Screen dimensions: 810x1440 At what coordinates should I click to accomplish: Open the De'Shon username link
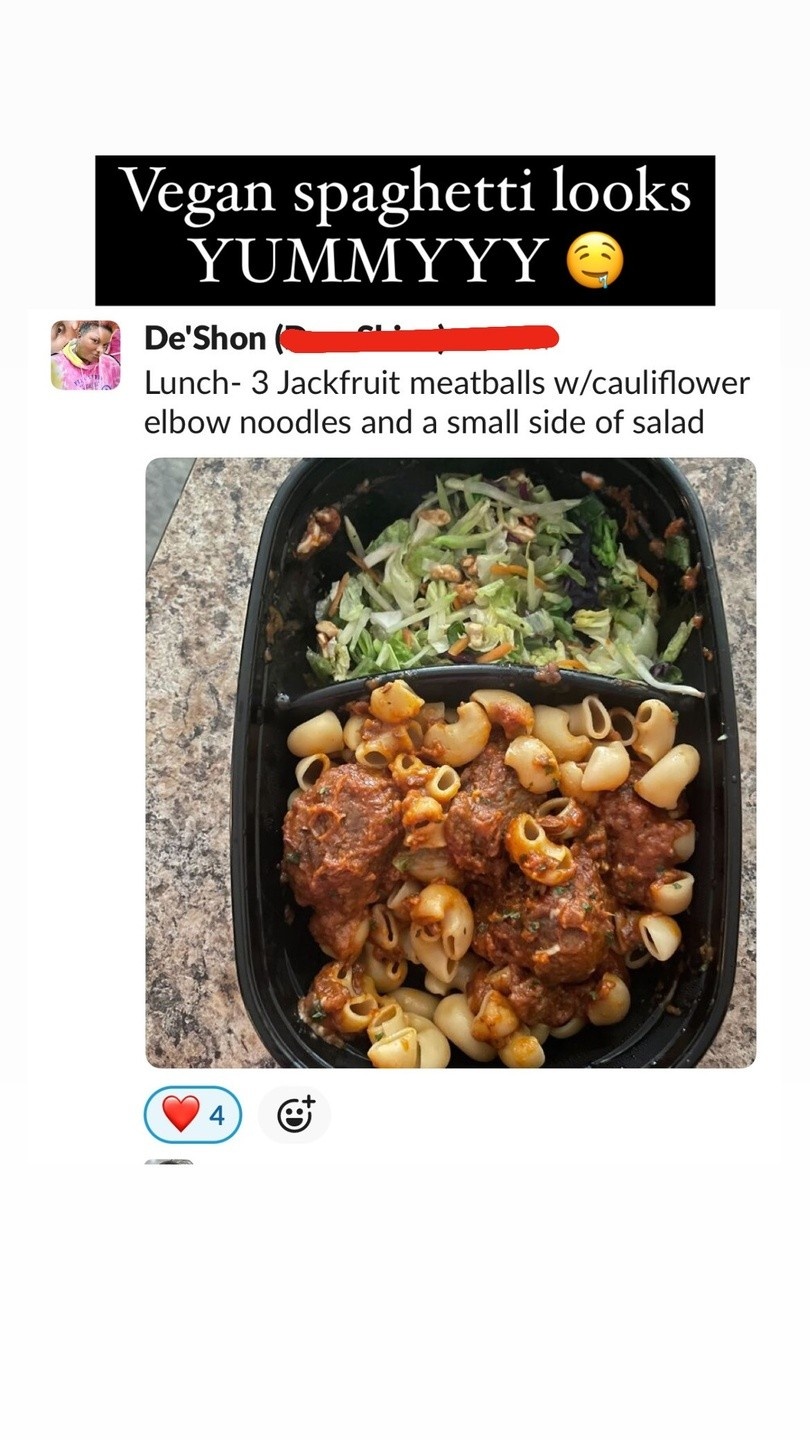(x=205, y=338)
